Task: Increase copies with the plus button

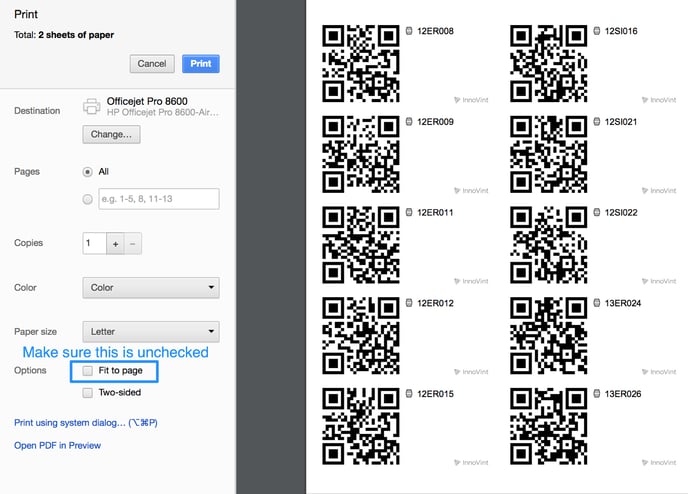Action: [x=115, y=243]
